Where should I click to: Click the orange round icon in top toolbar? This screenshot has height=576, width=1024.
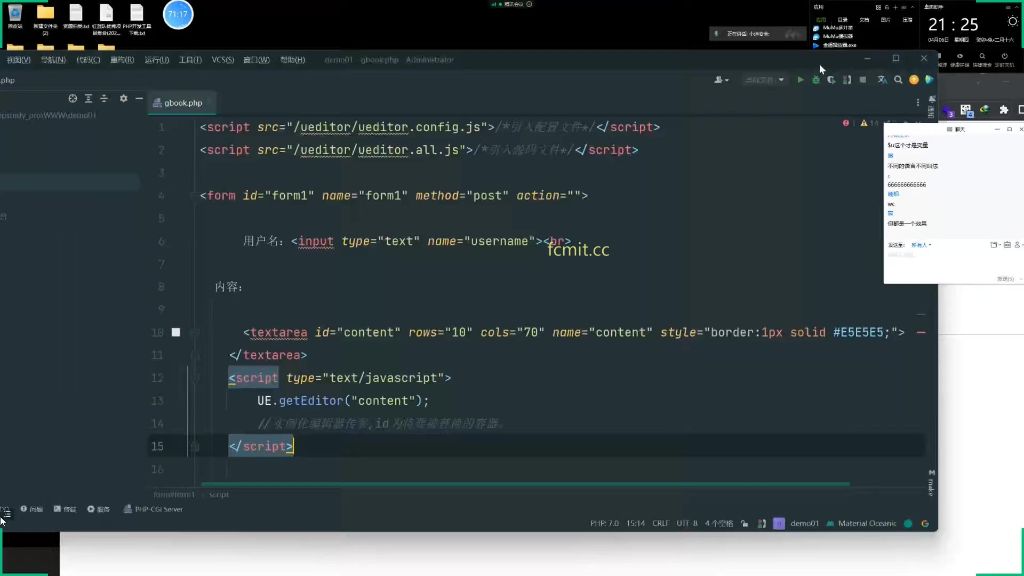coord(914,80)
